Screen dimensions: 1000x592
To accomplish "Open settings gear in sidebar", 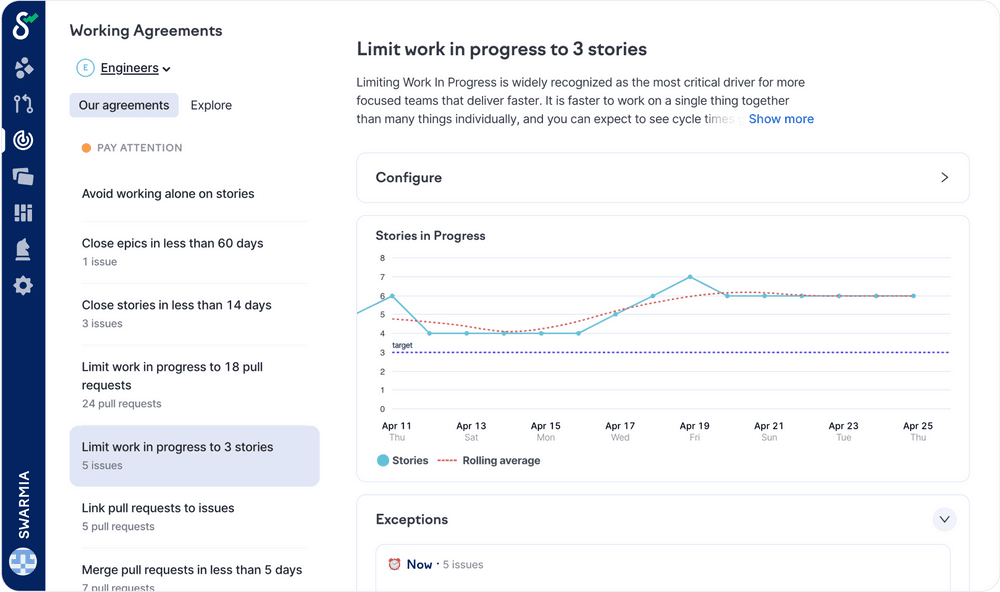I will coord(23,286).
